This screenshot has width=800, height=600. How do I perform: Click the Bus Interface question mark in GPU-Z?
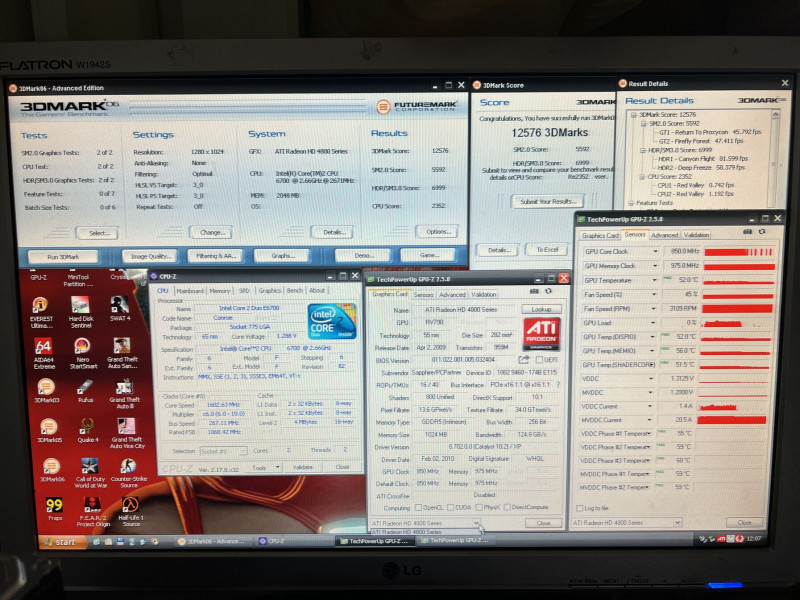click(x=558, y=384)
